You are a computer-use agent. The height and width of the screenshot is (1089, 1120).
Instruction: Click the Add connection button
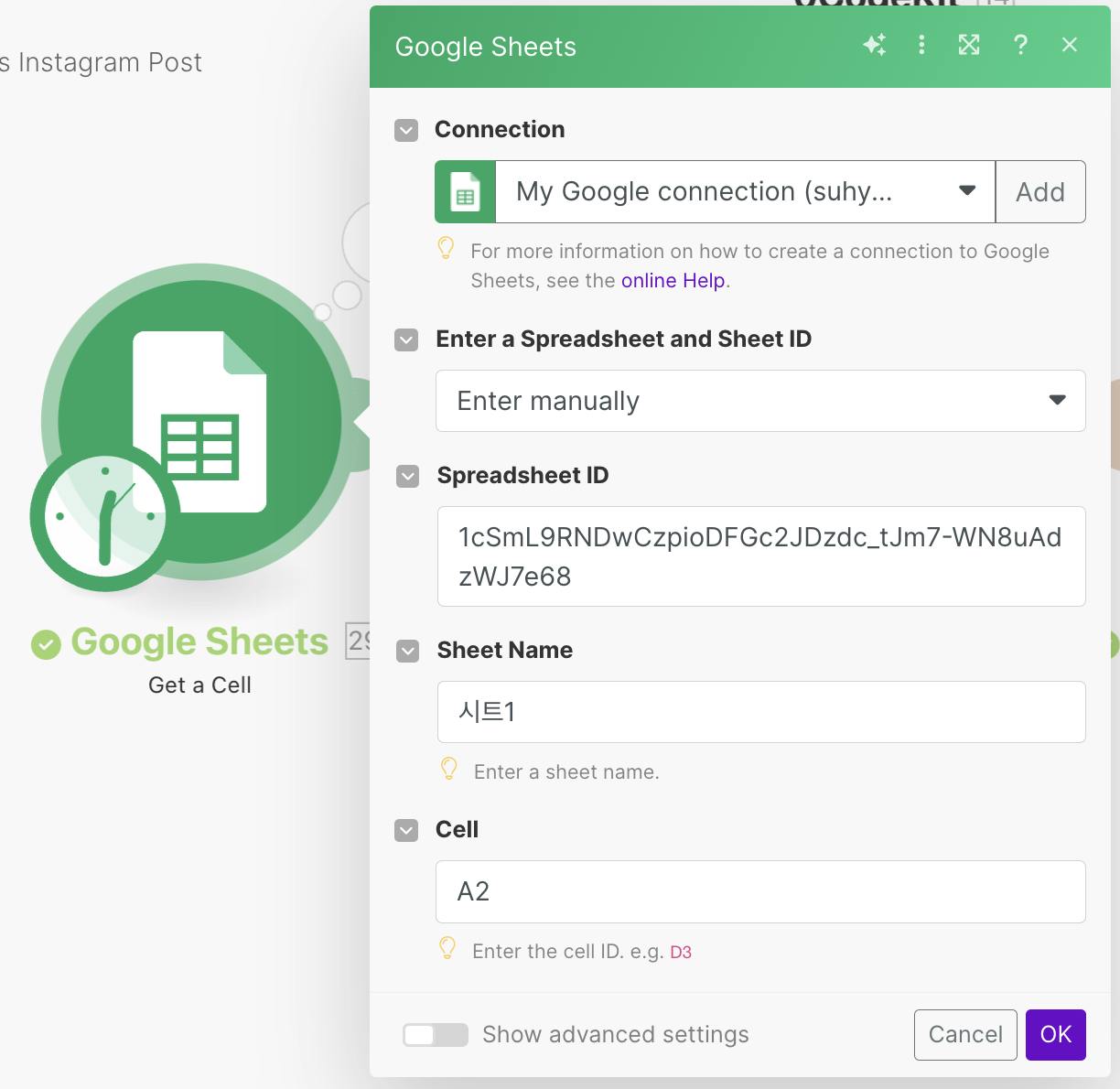click(x=1040, y=192)
